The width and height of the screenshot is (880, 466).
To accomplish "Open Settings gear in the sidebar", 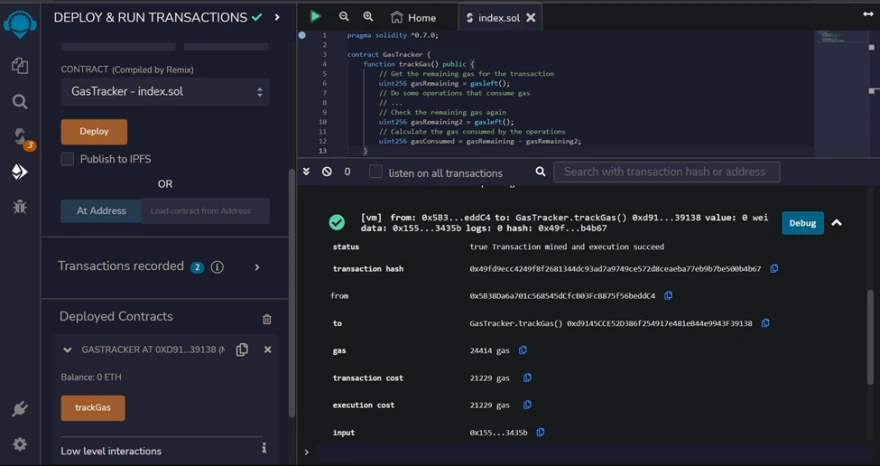I will coord(20,444).
